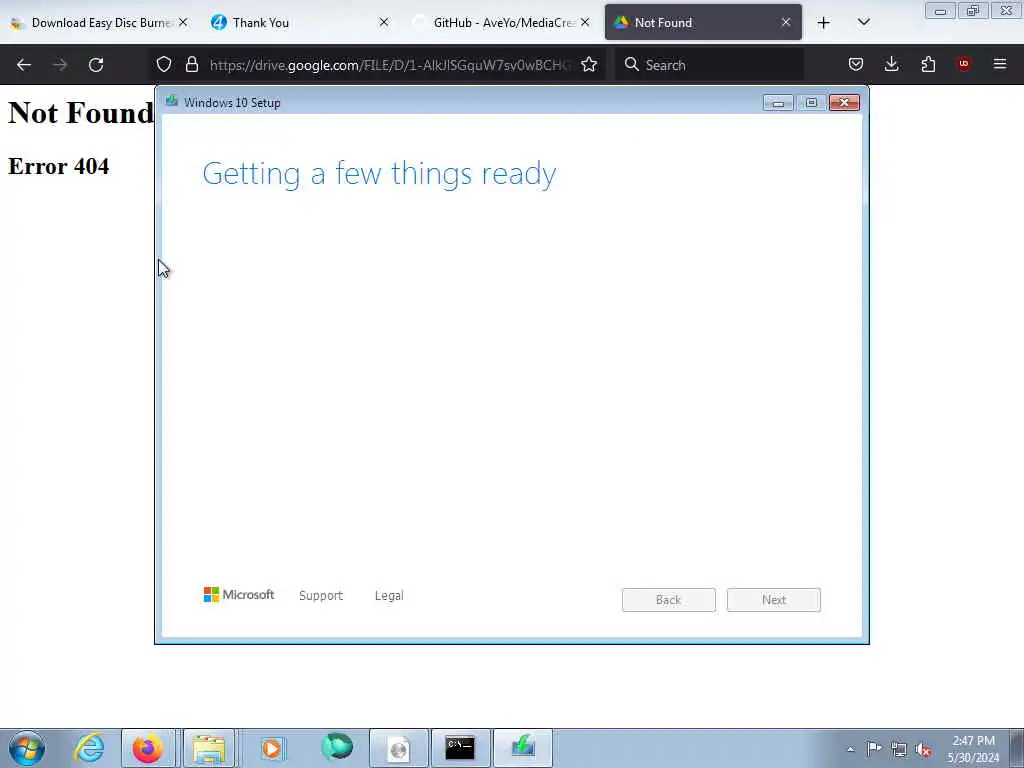The width and height of the screenshot is (1024, 768).
Task: Open the Windows Start menu orb
Action: [27, 748]
